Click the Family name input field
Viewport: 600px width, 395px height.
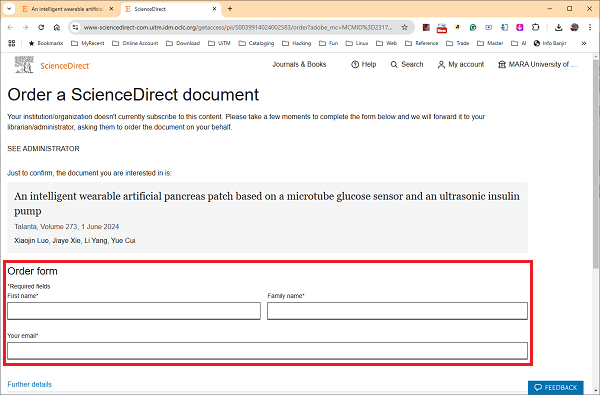397,311
